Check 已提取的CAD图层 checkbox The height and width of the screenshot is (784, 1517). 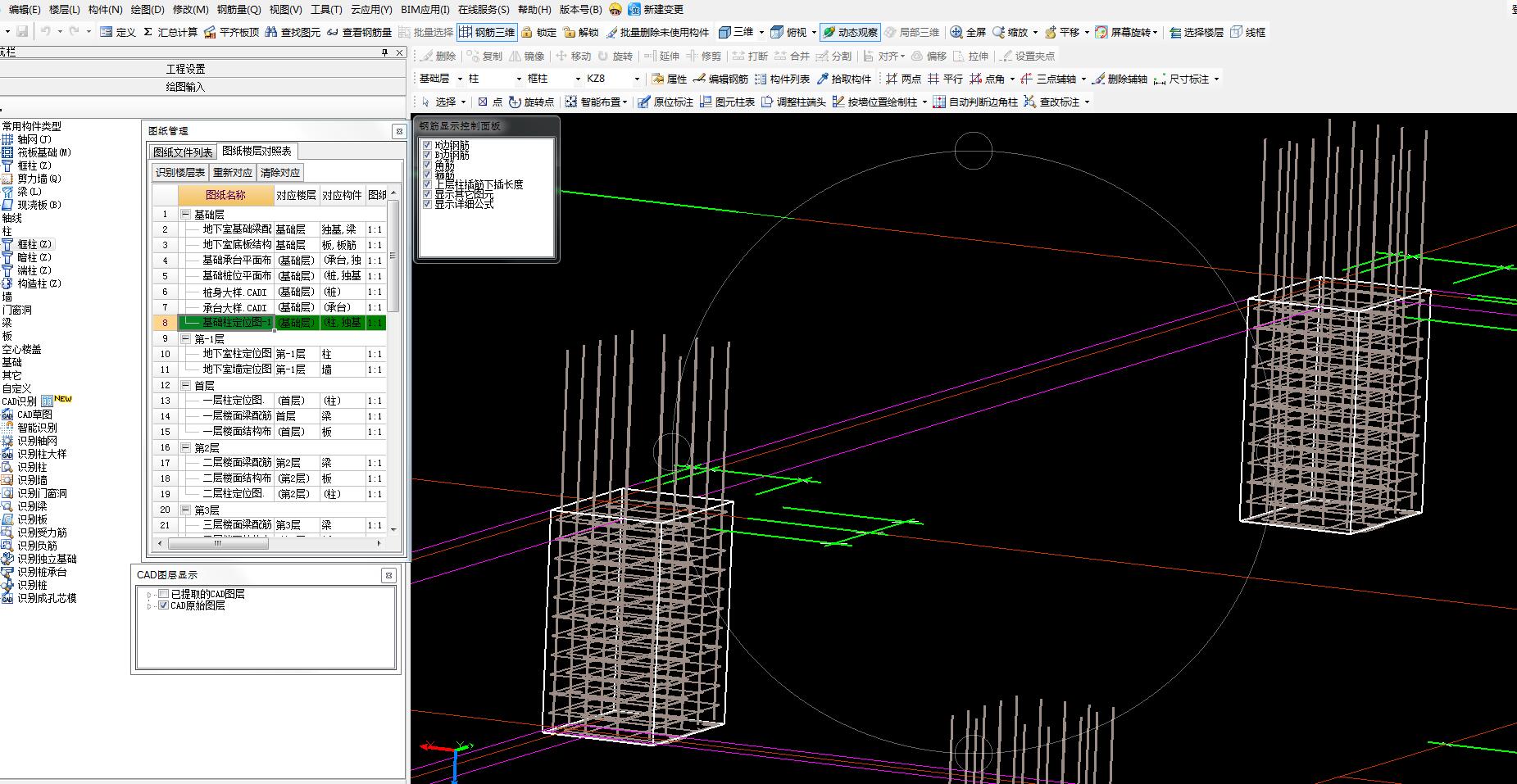point(163,594)
